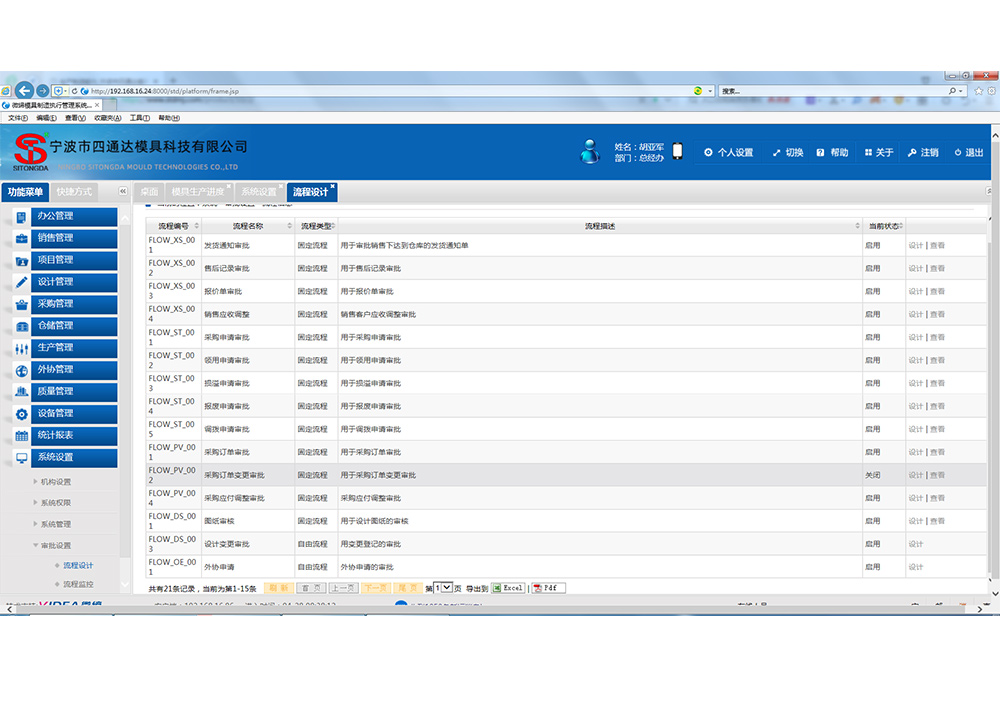Viewport: 1000px width, 714px height.
Task: Click the 个人设置 gear icon
Action: (x=709, y=153)
